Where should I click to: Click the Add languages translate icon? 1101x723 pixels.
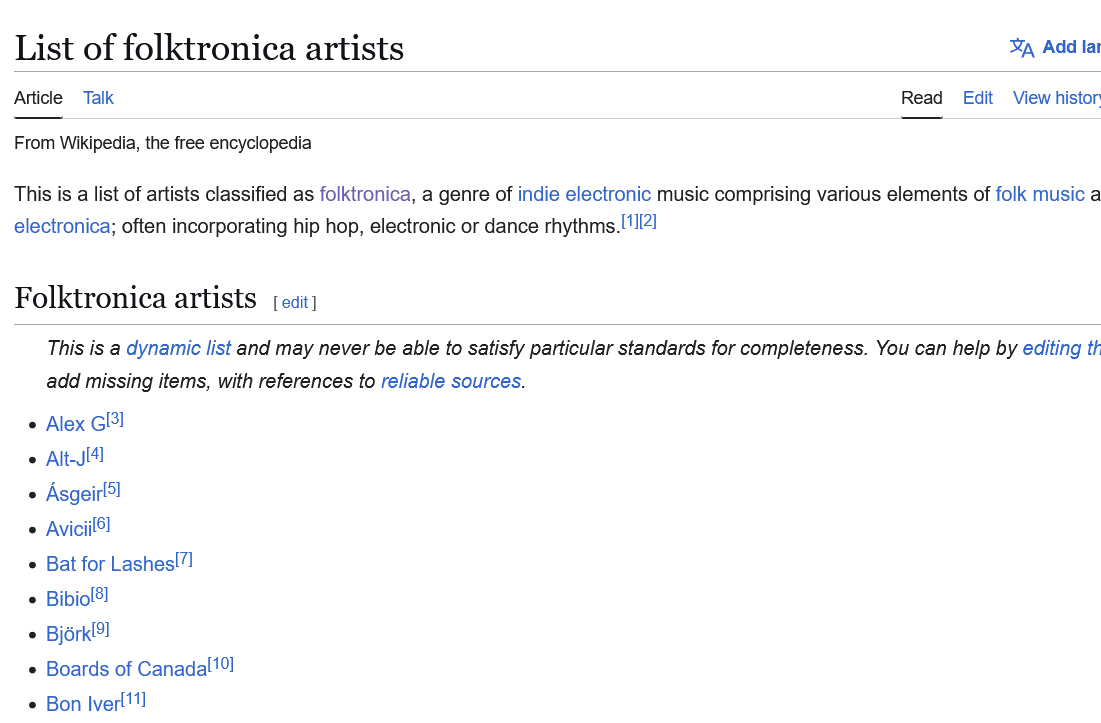tap(1021, 48)
